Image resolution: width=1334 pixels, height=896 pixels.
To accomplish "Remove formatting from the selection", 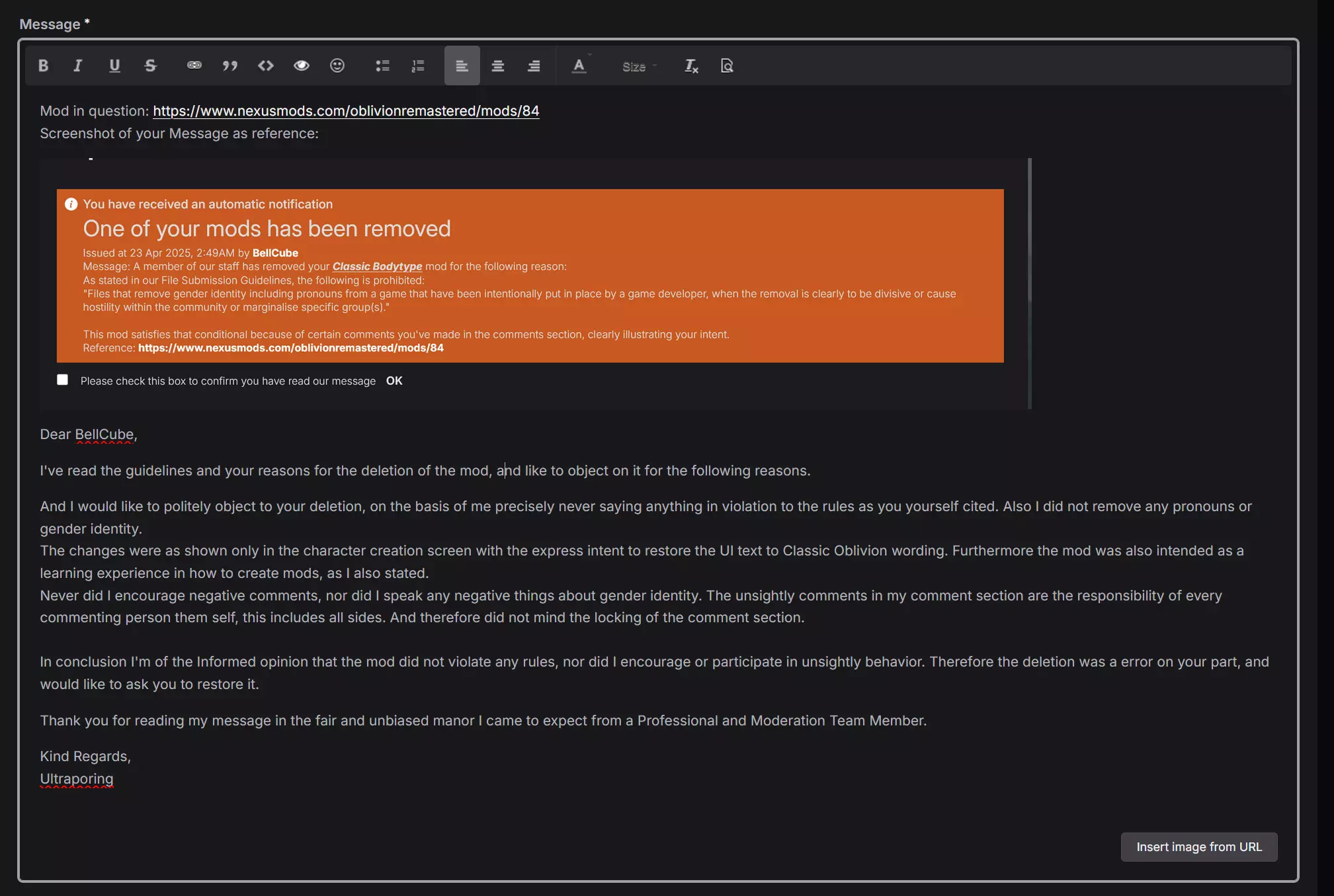I will 691,65.
